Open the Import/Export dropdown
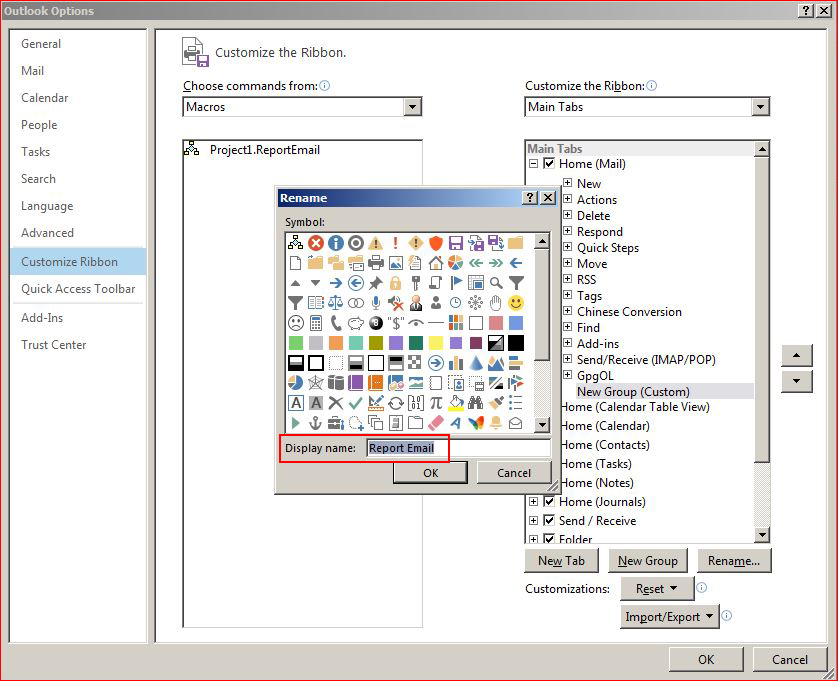The width and height of the screenshot is (838, 681). 670,617
